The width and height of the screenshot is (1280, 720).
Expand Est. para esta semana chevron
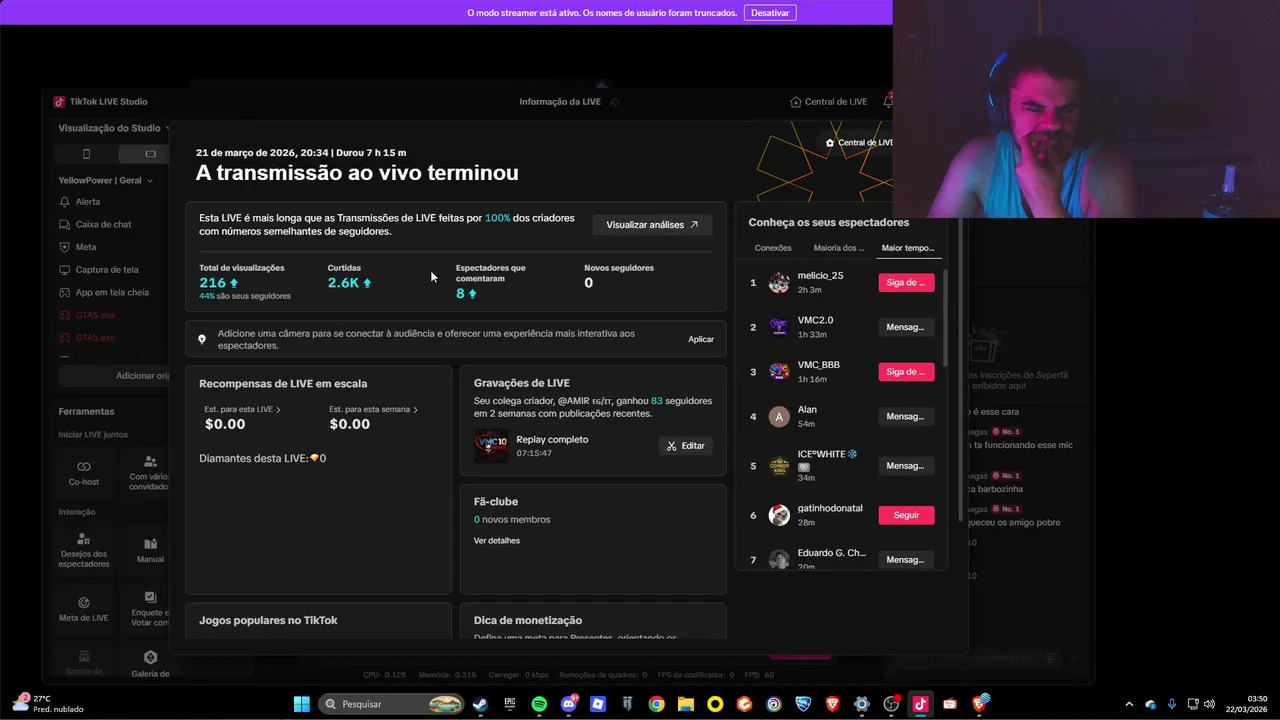click(x=415, y=410)
